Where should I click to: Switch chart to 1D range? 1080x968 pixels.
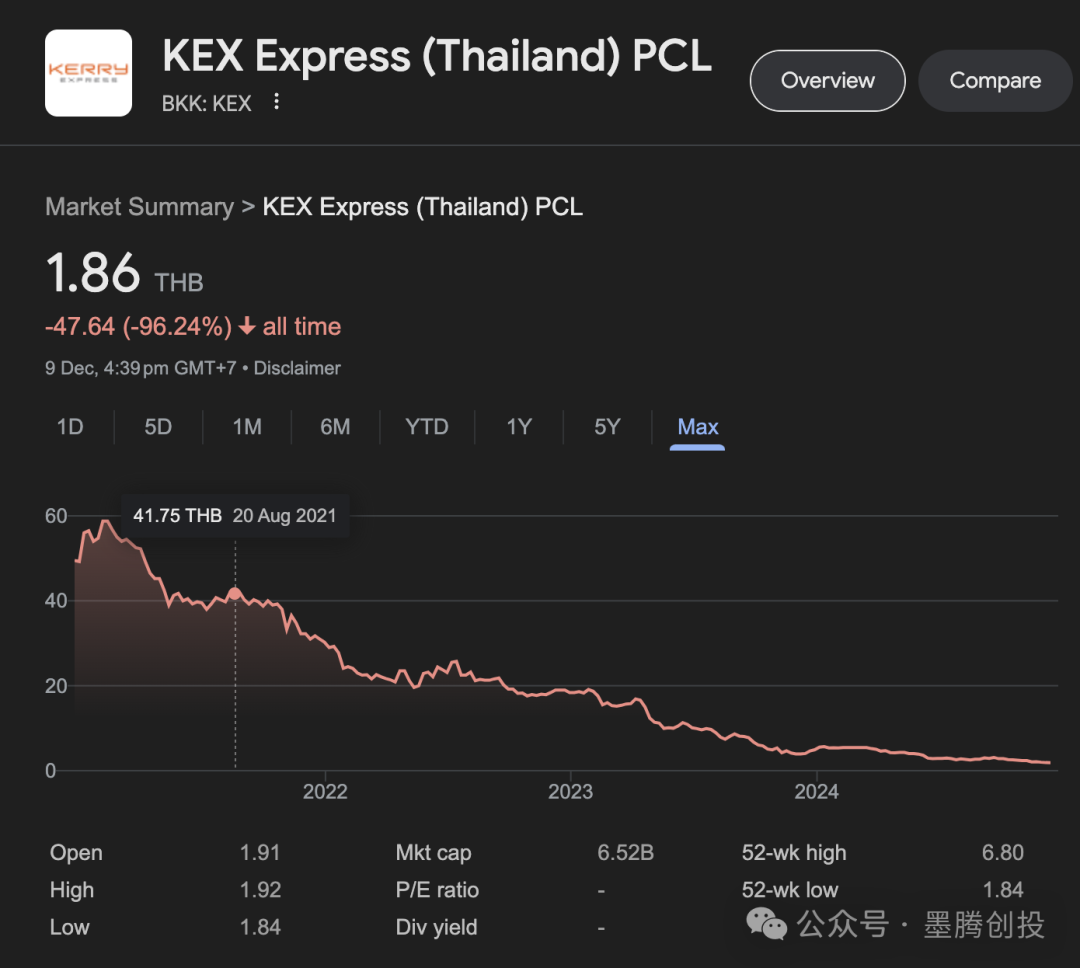click(70, 427)
